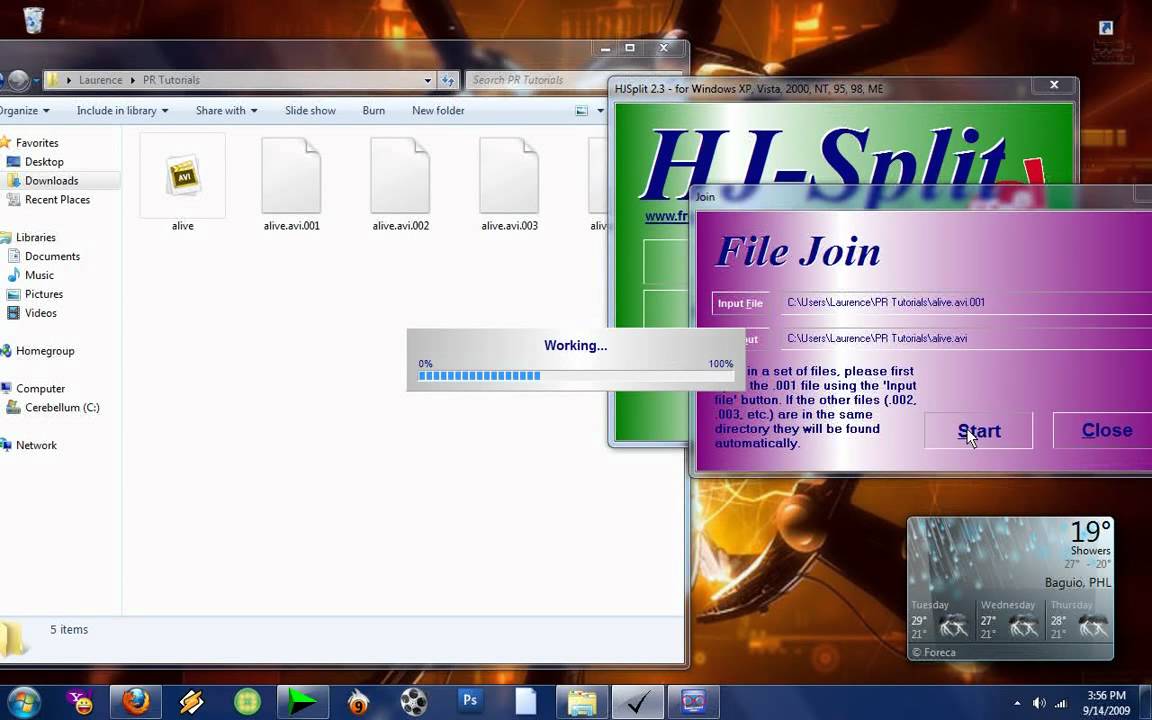1152x720 pixels.
Task: Launch Photoshop from the taskbar
Action: click(x=469, y=701)
